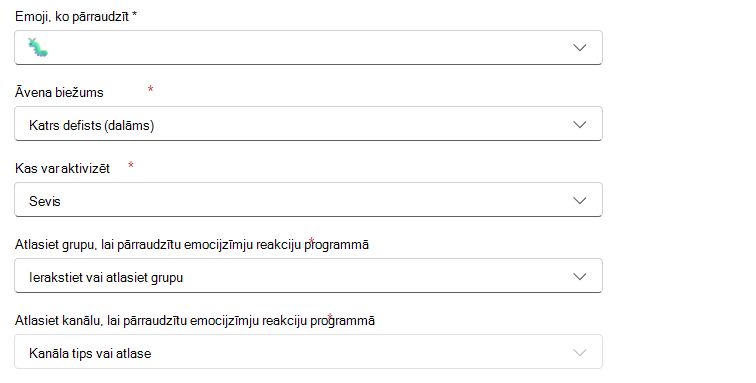Click the red asterisk on the group label

(x=311, y=240)
